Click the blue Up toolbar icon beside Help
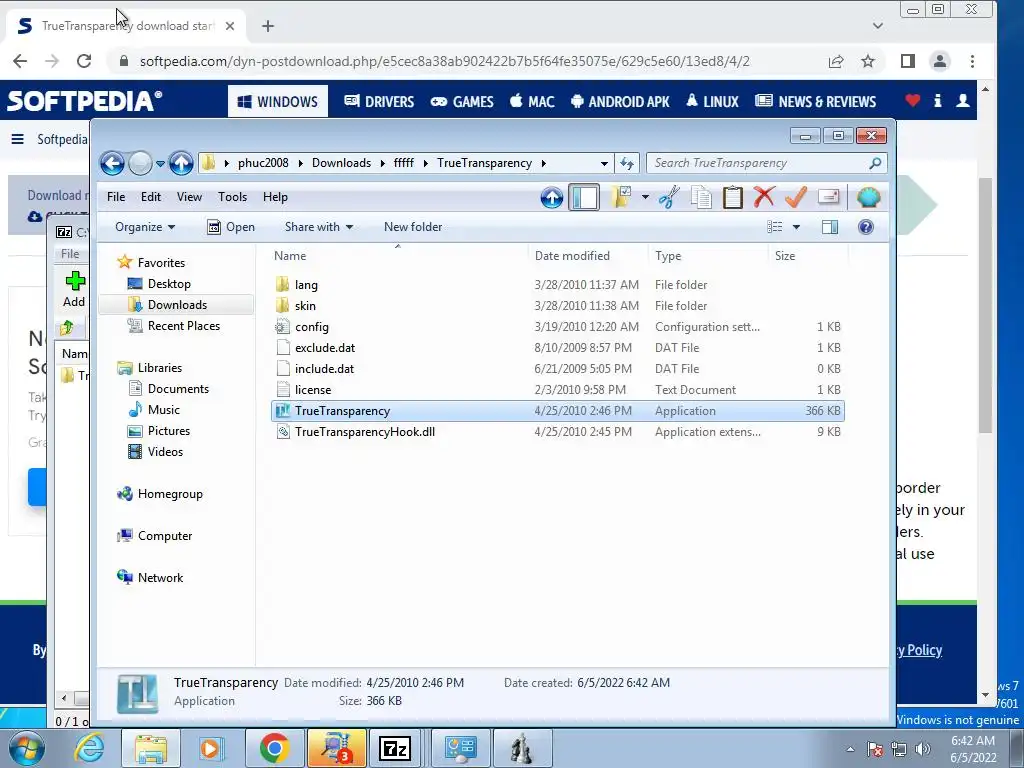 552,197
